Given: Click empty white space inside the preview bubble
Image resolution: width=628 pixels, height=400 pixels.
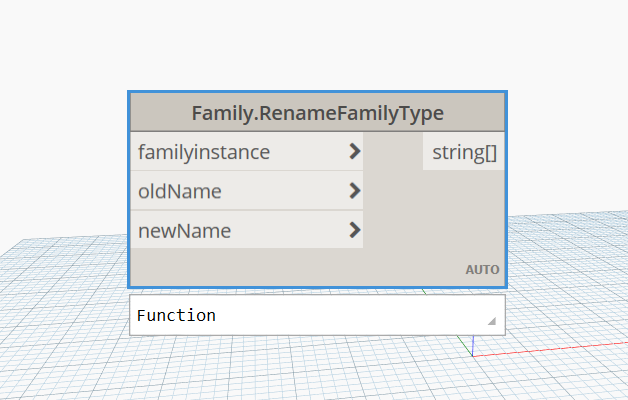Looking at the screenshot, I should pos(350,315).
